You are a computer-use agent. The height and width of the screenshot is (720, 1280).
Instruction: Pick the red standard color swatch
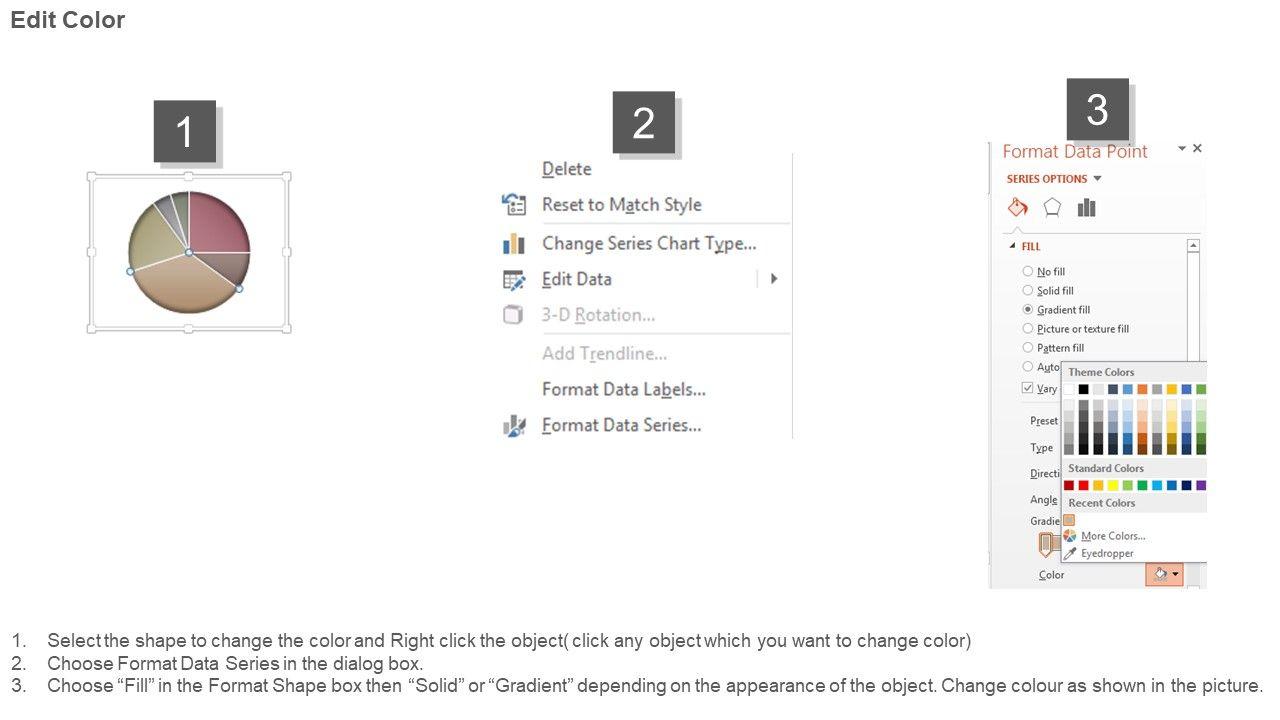1083,486
